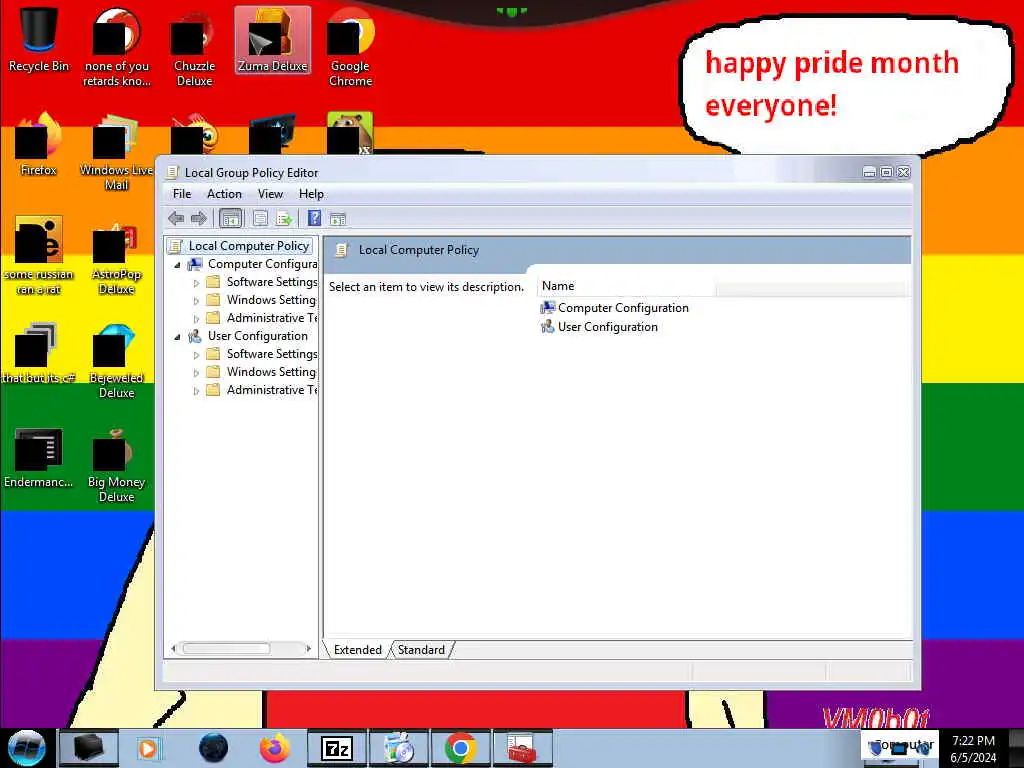Click the red toolbox taskbar icon
Viewport: 1024px width, 768px height.
pos(522,748)
